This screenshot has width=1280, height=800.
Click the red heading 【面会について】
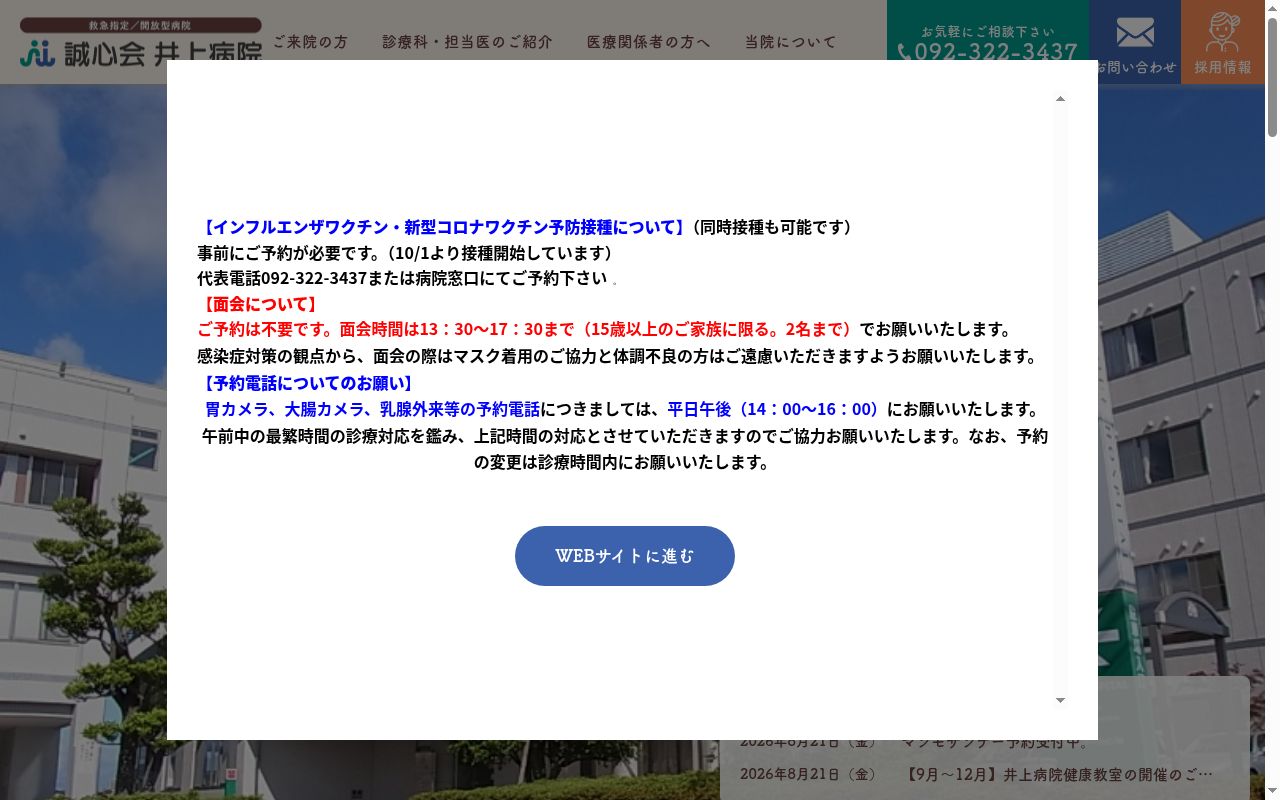click(x=259, y=304)
